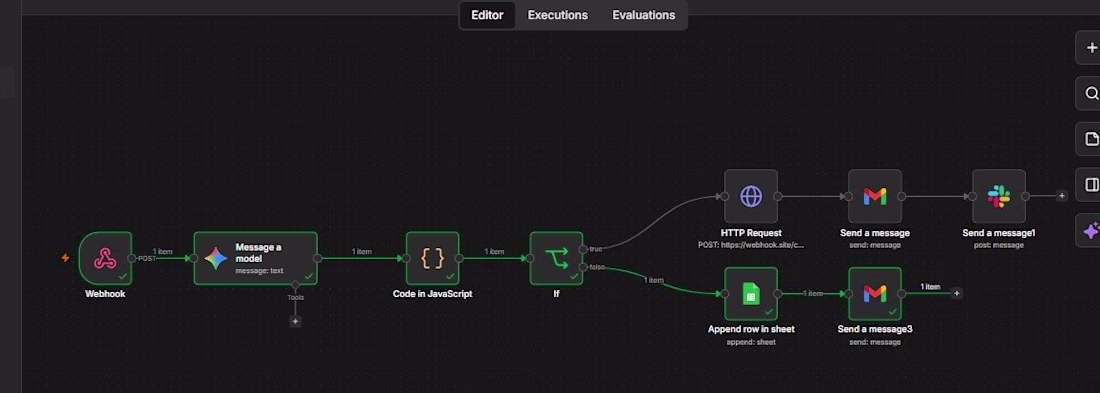Click the 'Append row in sheet' label

coord(751,329)
